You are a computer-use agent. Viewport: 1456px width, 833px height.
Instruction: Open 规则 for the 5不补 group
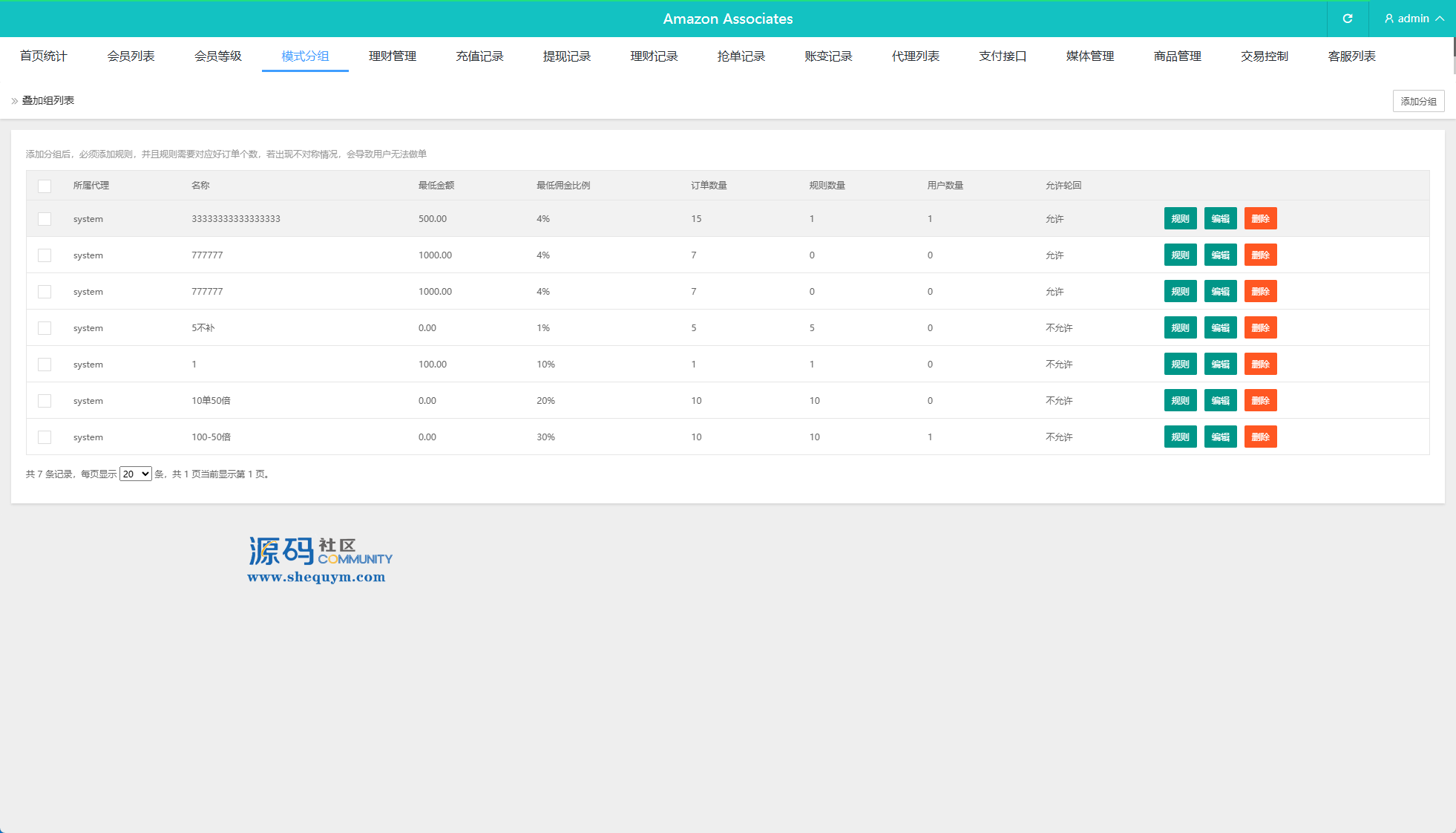click(x=1180, y=328)
